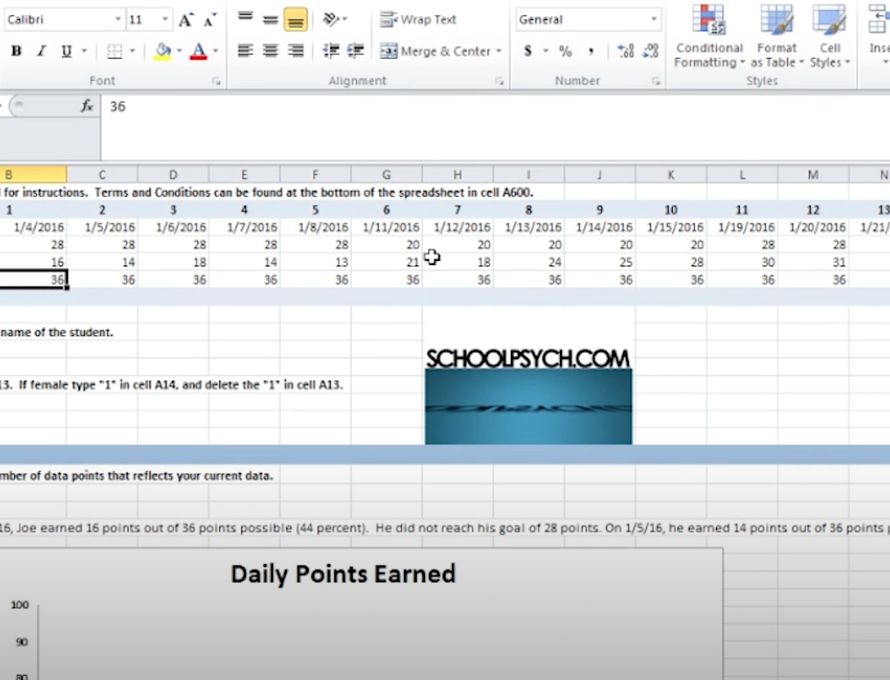The height and width of the screenshot is (680, 890).
Task: Open Format as Table gallery
Action: tap(776, 36)
